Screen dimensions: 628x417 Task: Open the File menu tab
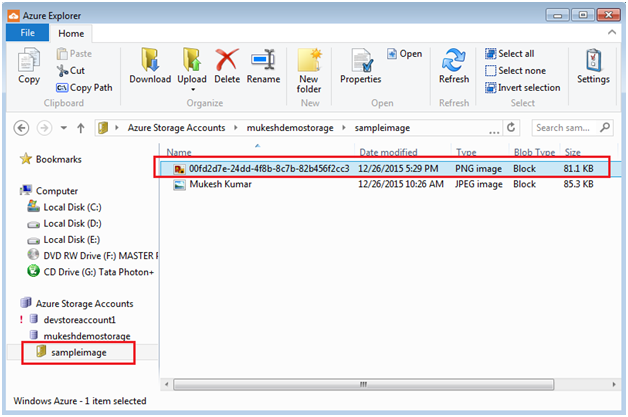click(x=28, y=33)
